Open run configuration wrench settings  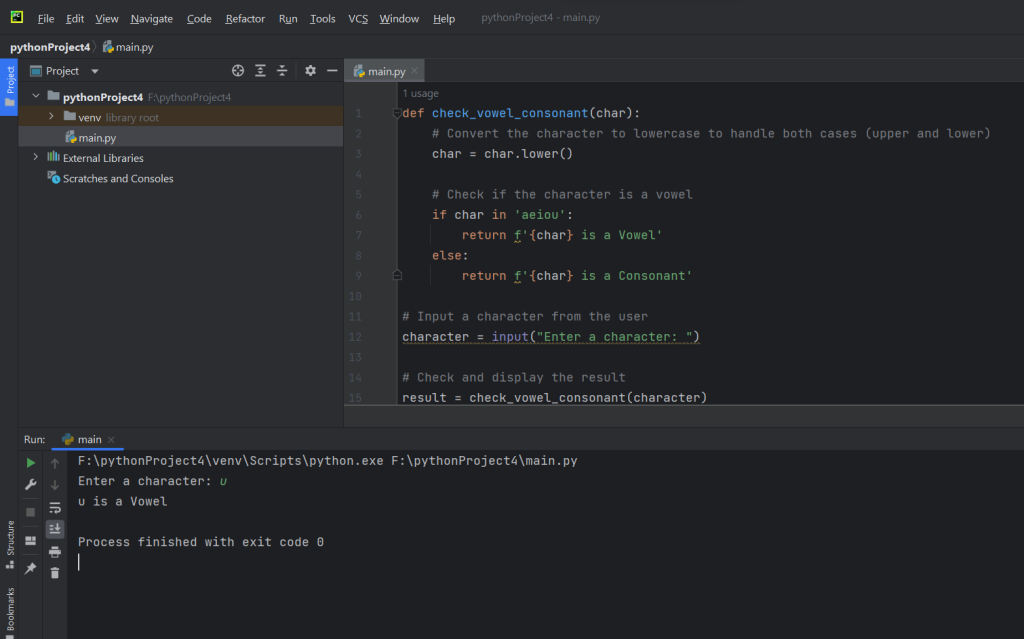(x=31, y=485)
